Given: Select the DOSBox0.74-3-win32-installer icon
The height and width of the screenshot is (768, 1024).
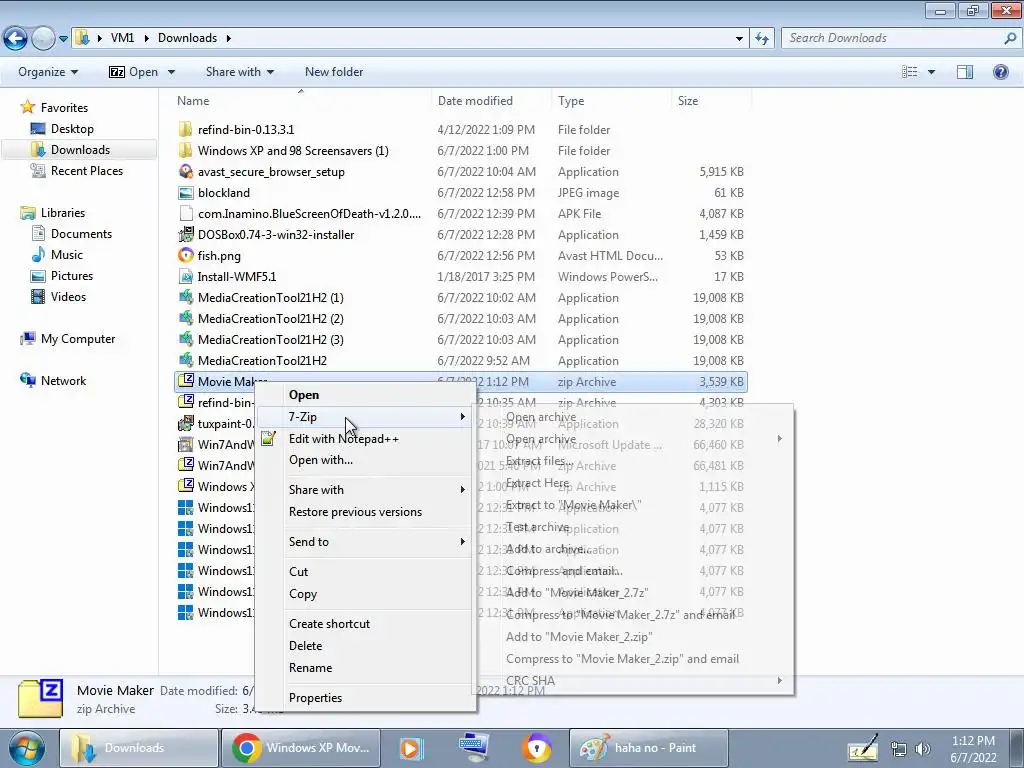Looking at the screenshot, I should (185, 234).
